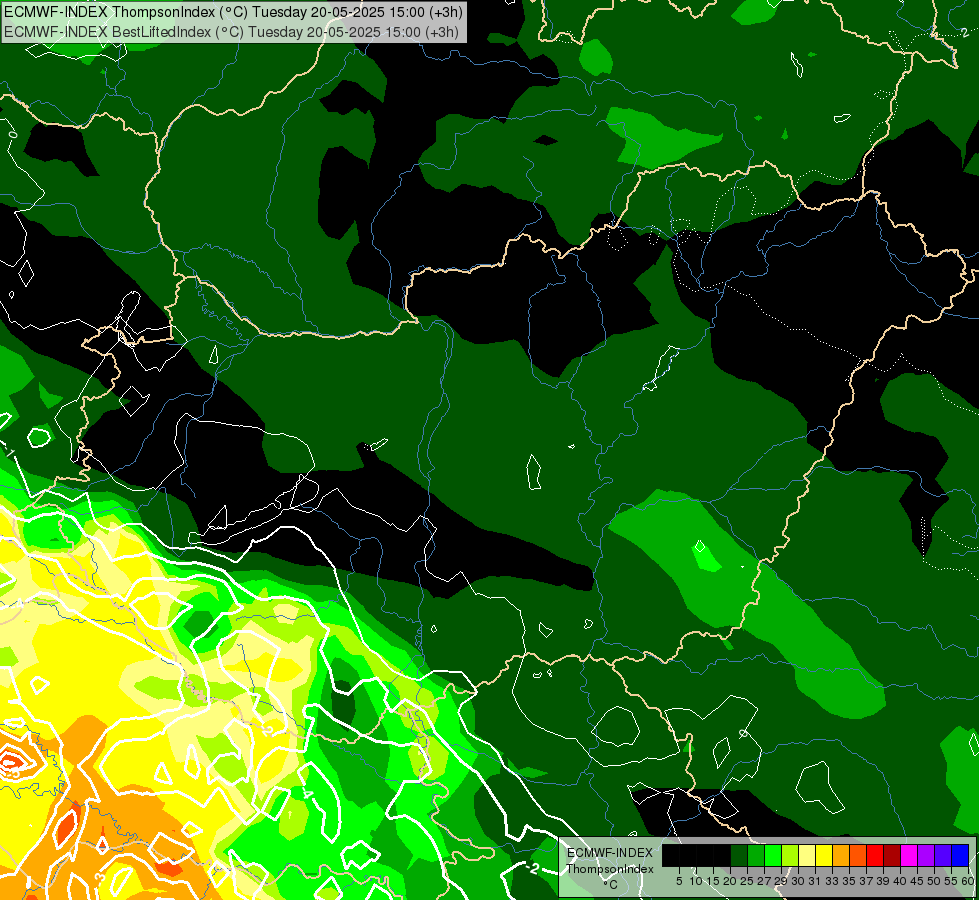Click the legend scale value 60

pos(967,881)
